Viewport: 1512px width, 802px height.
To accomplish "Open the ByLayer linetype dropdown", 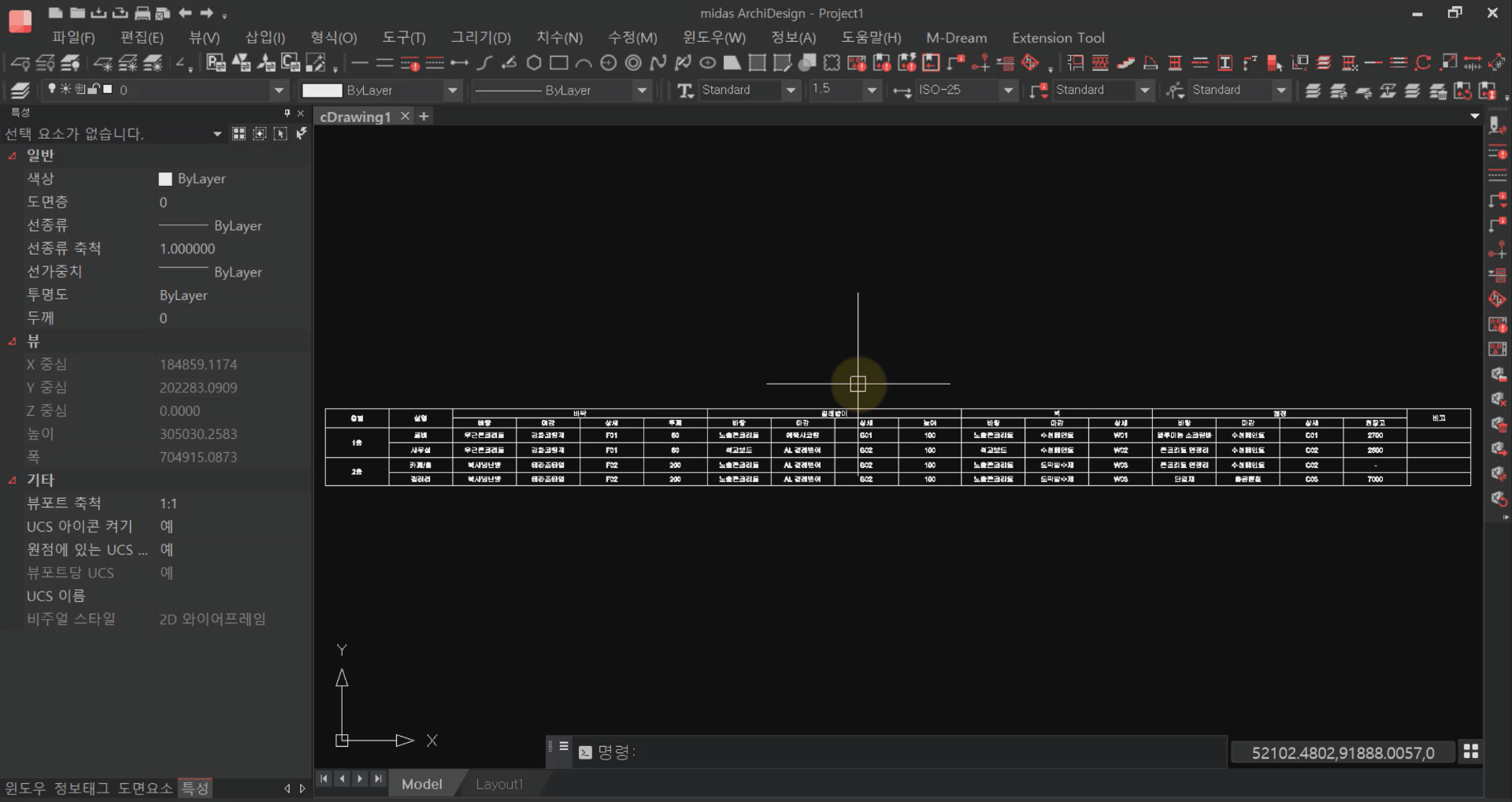I will [642, 91].
